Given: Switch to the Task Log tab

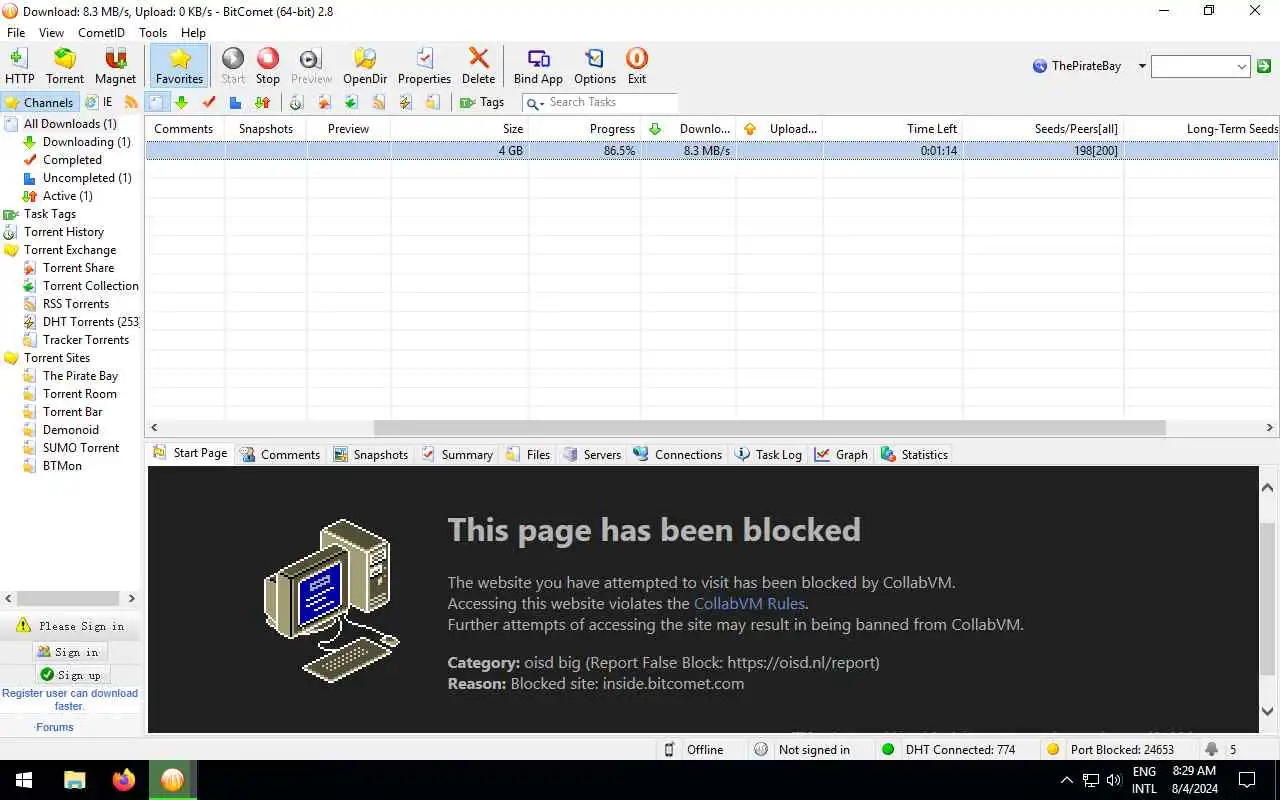Looking at the screenshot, I should [768, 454].
